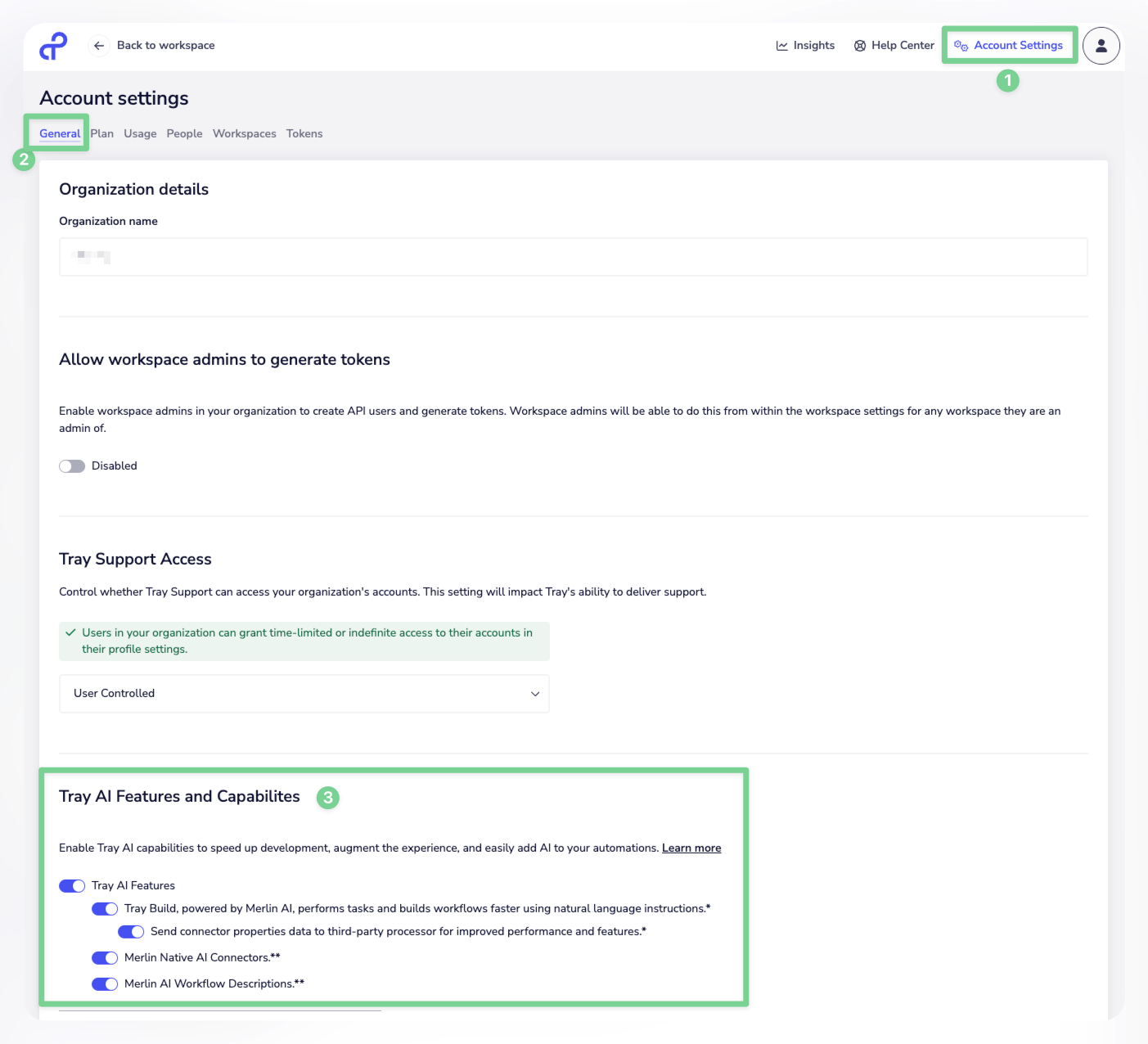Click the Learn more link
The image size is (1148, 1044).
(691, 848)
